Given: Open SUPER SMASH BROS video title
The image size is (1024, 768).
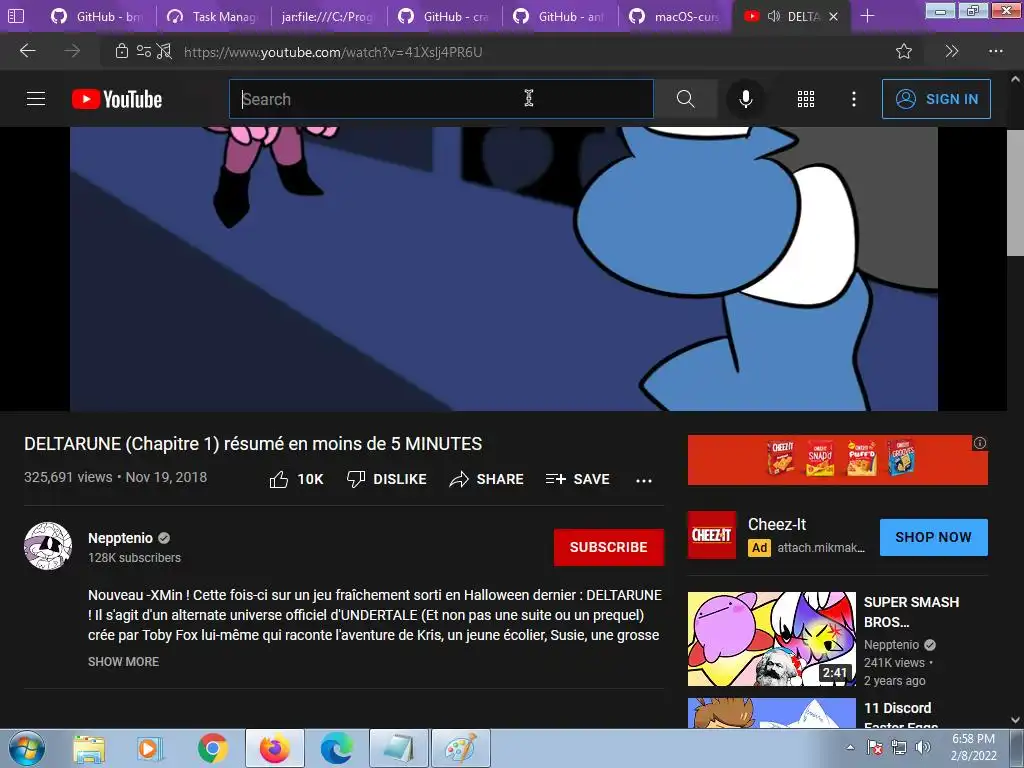Looking at the screenshot, I should coord(911,612).
